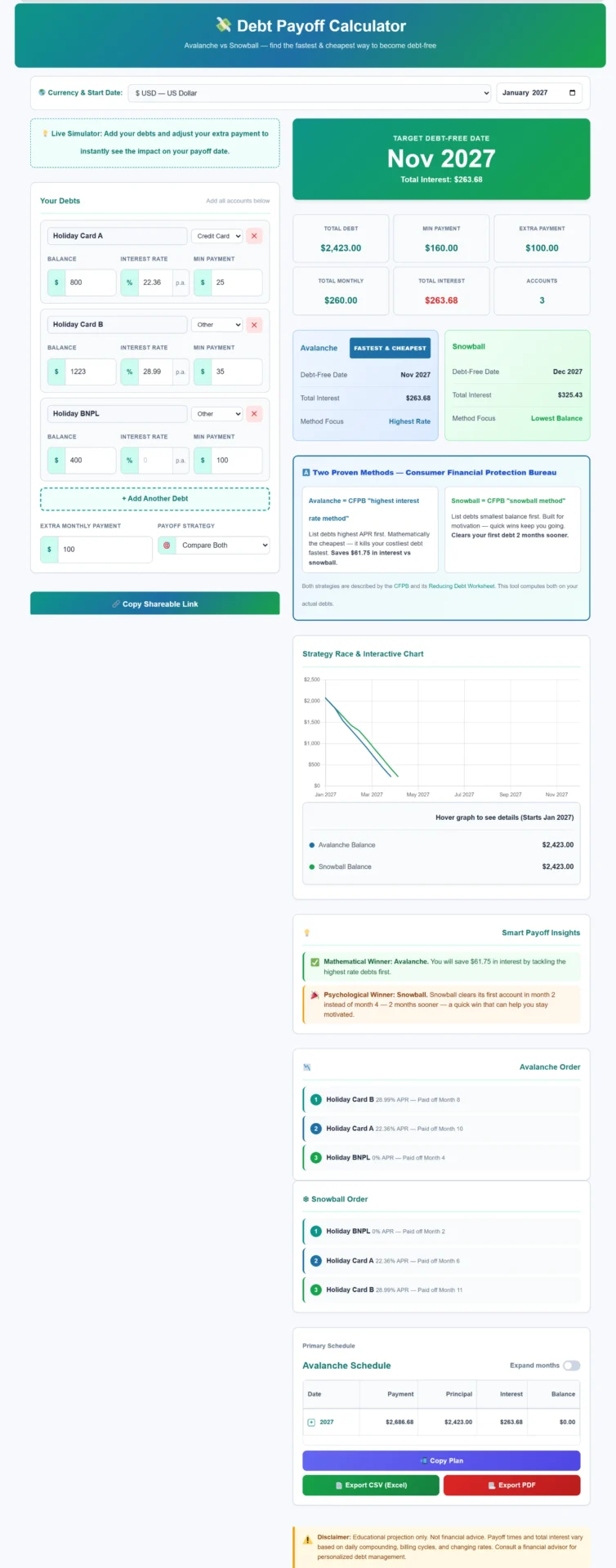Remove the Holiday Card B debt

point(254,325)
